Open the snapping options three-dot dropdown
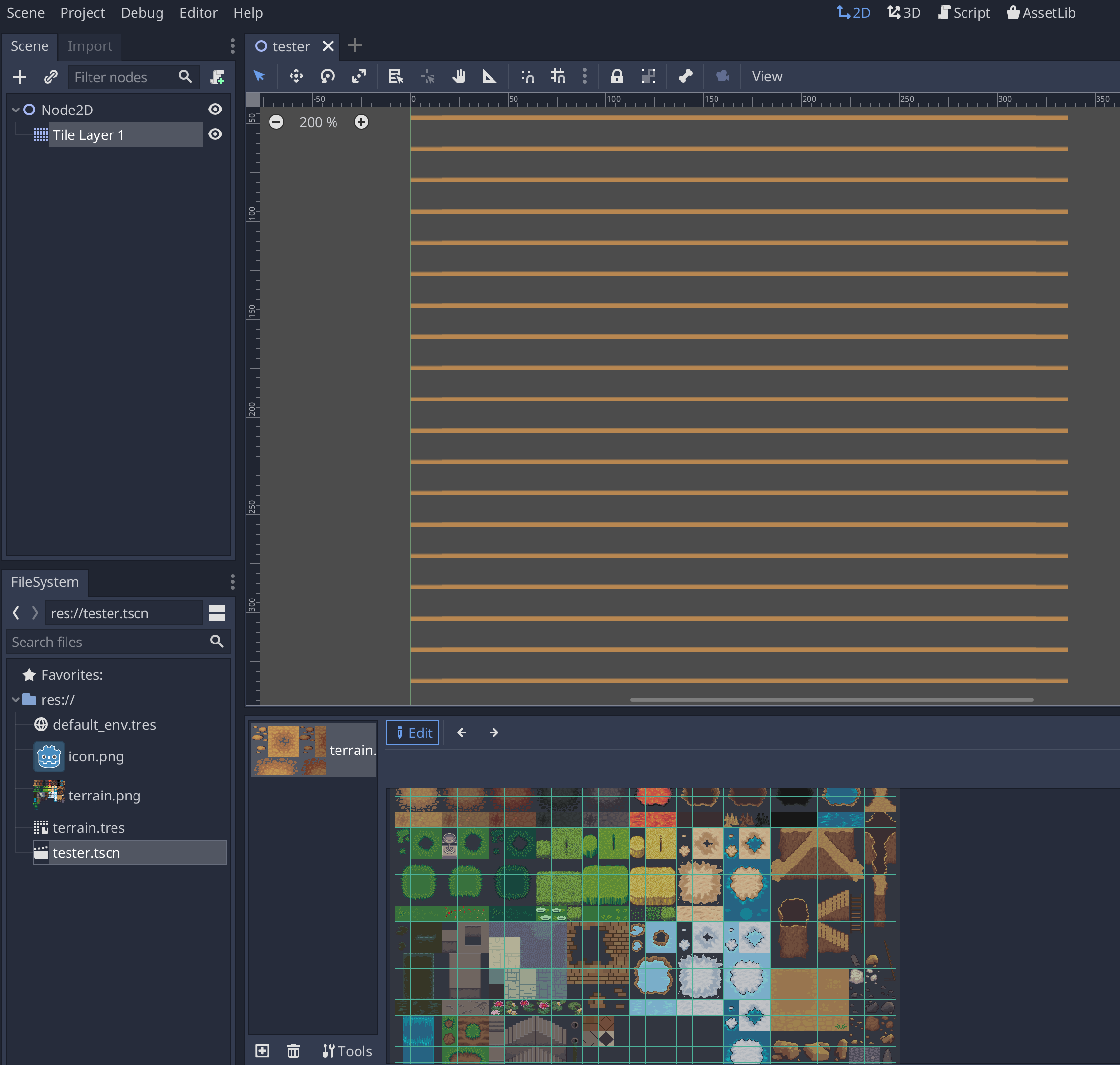The height and width of the screenshot is (1065, 1120). pyautogui.click(x=585, y=76)
